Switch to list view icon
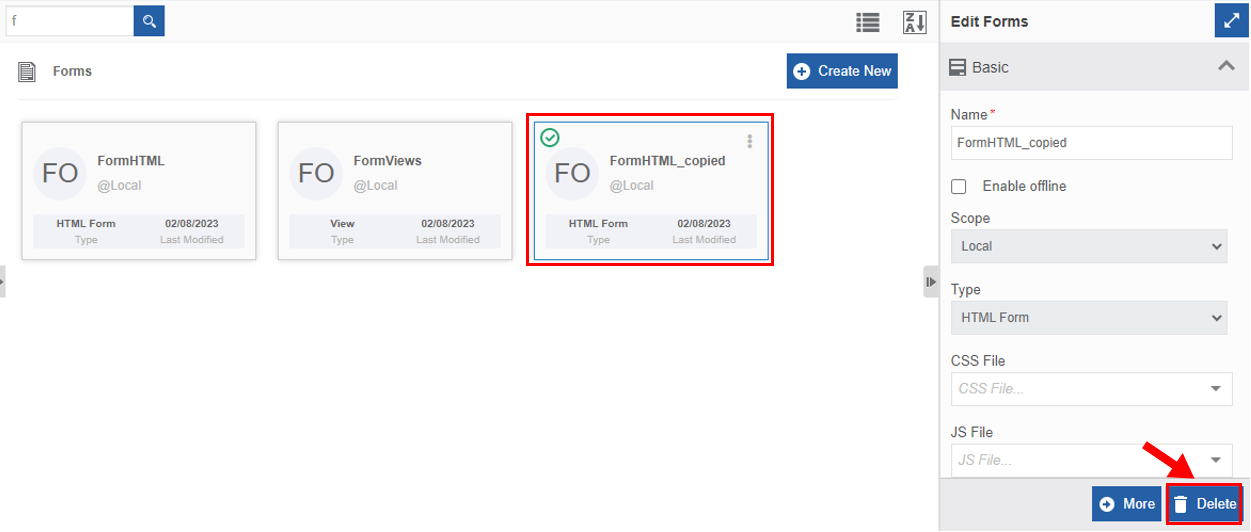 (867, 22)
